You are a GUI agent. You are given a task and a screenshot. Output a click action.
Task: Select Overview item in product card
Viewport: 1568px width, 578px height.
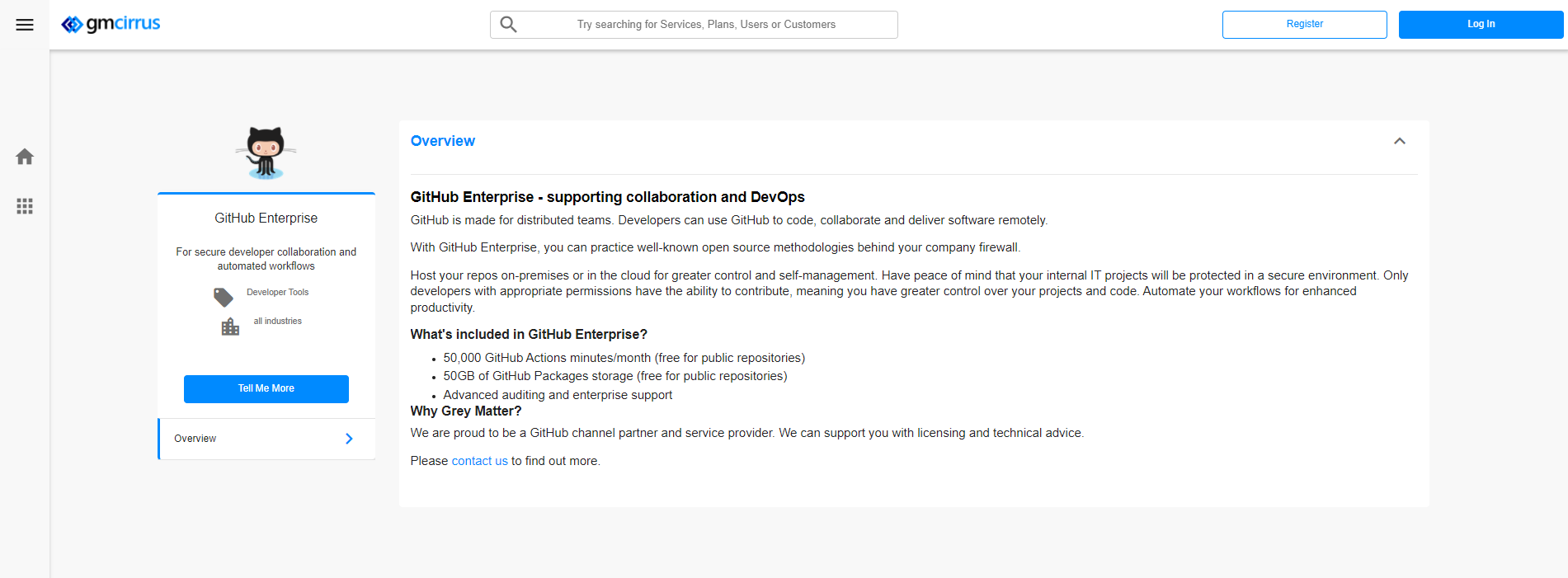tap(266, 439)
